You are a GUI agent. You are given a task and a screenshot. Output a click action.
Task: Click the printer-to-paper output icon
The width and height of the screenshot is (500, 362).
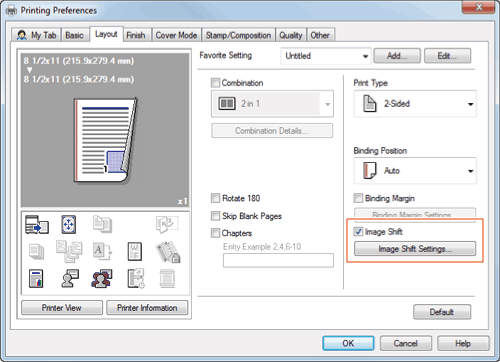tap(37, 224)
